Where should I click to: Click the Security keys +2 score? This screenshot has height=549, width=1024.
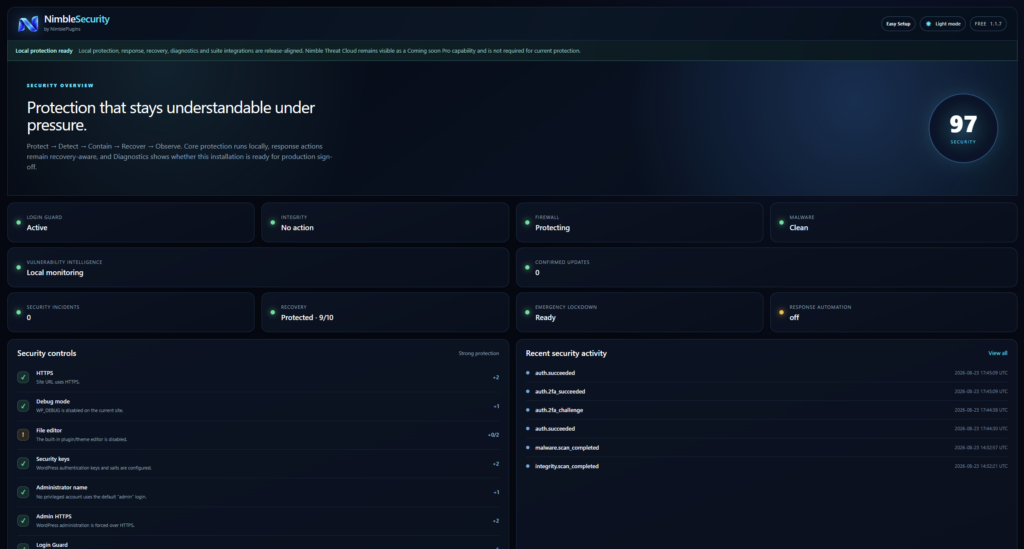[x=496, y=464]
